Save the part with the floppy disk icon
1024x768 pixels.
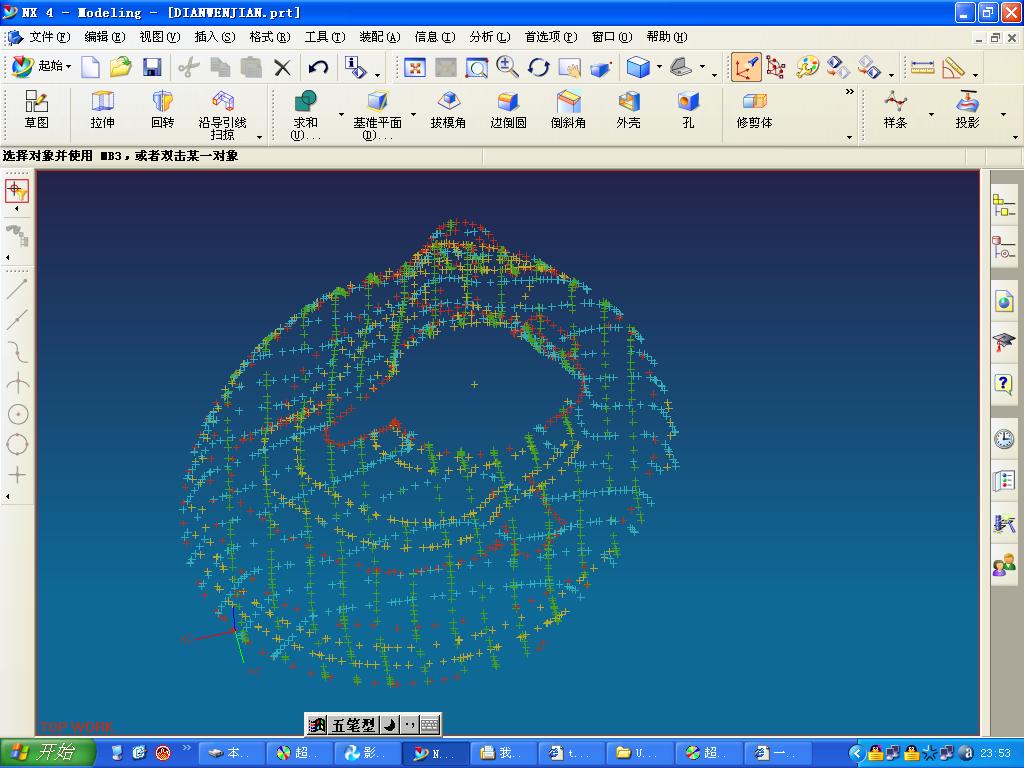[x=152, y=67]
